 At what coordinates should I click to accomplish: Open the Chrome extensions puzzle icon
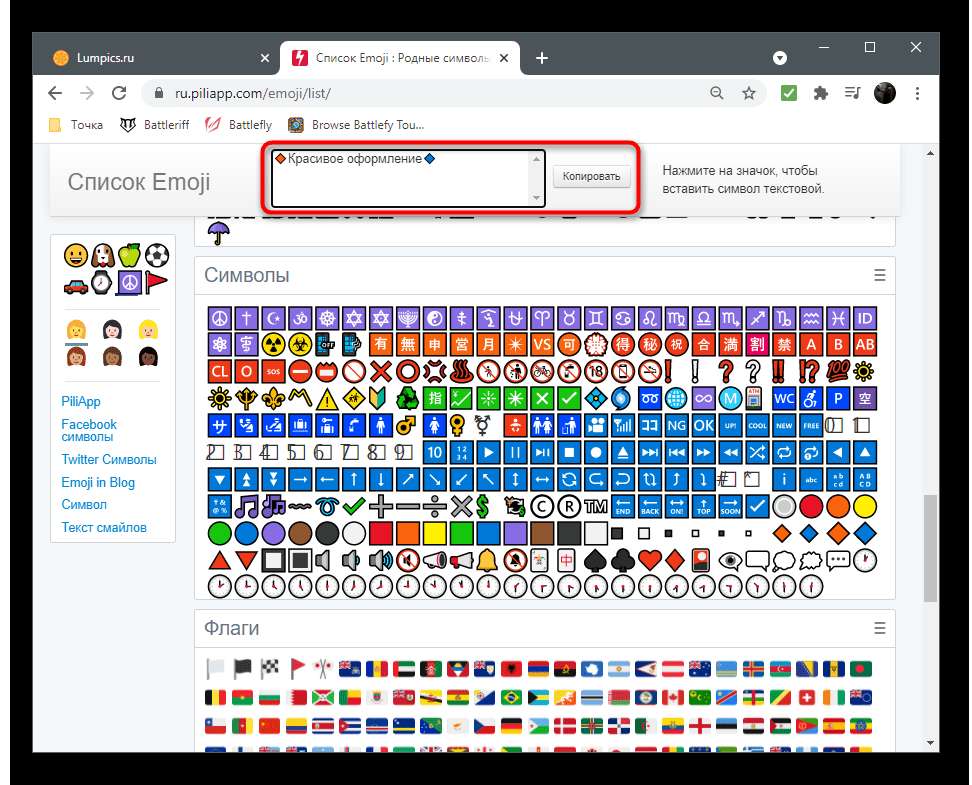coord(821,93)
